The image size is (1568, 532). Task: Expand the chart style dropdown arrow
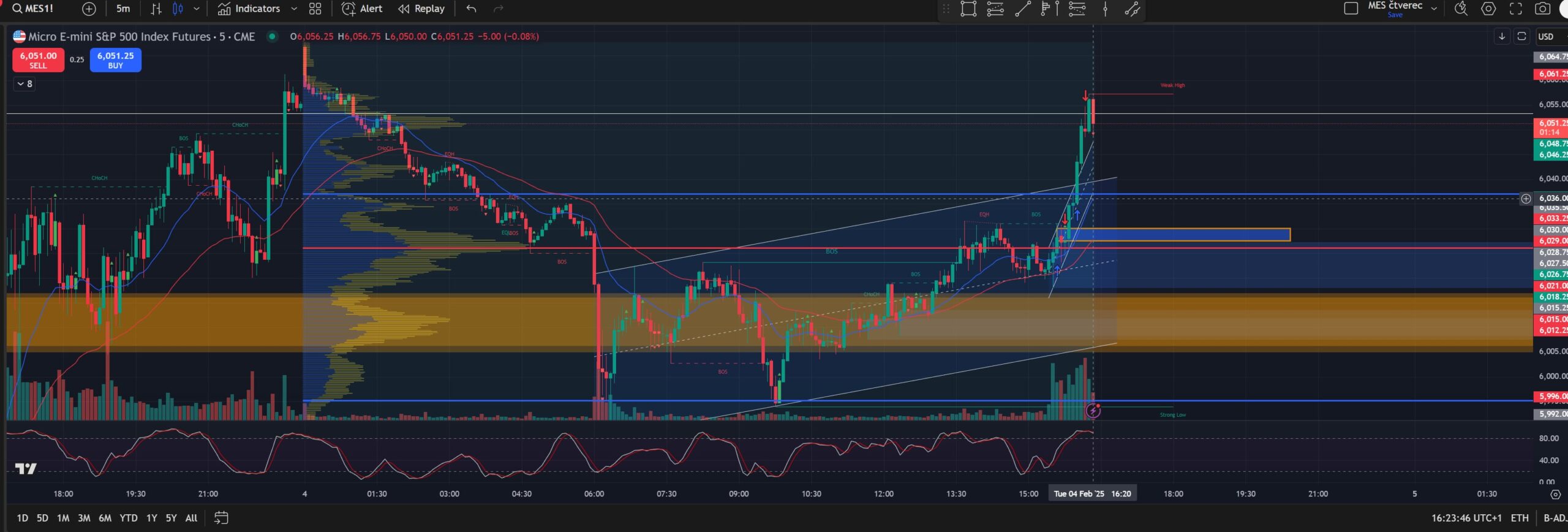196,9
